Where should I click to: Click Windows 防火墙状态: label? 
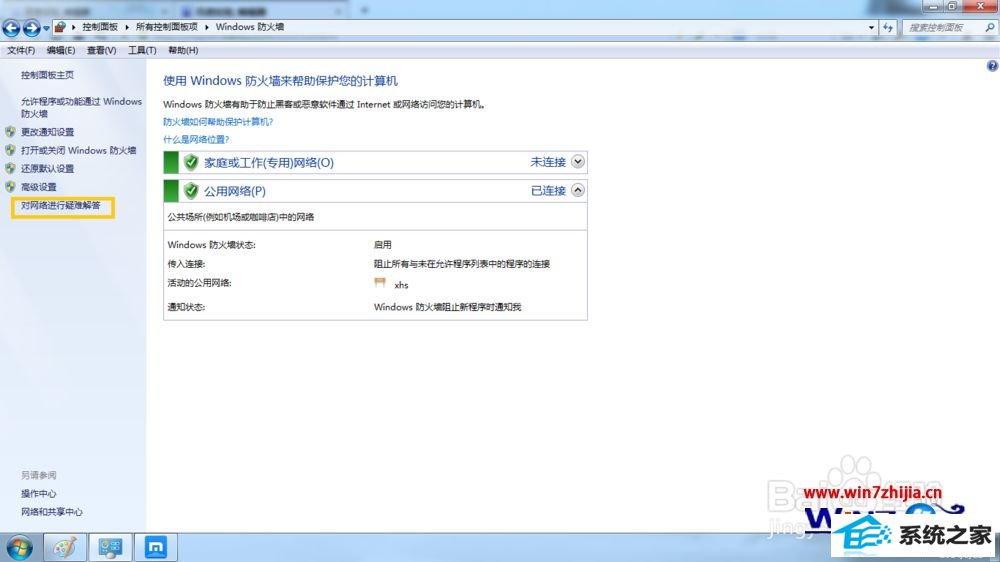pos(211,244)
